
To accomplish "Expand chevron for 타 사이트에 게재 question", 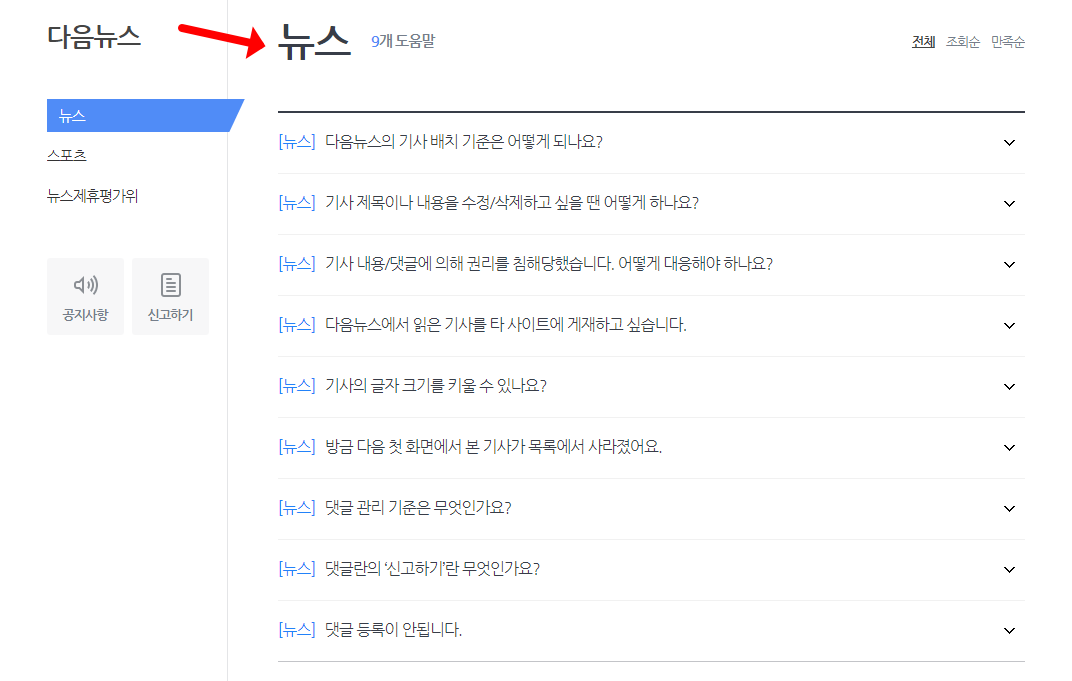I will click(x=1009, y=325).
